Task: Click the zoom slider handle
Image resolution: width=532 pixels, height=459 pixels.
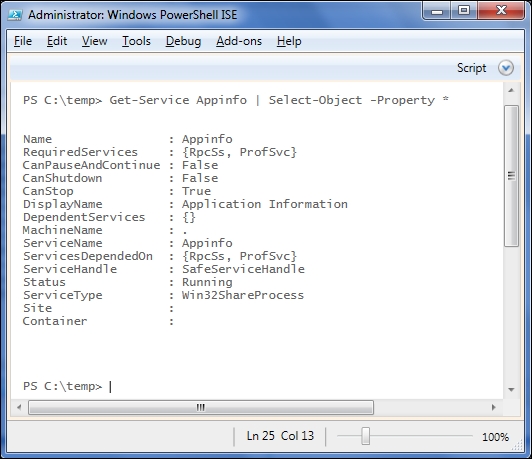Action: [x=365, y=436]
